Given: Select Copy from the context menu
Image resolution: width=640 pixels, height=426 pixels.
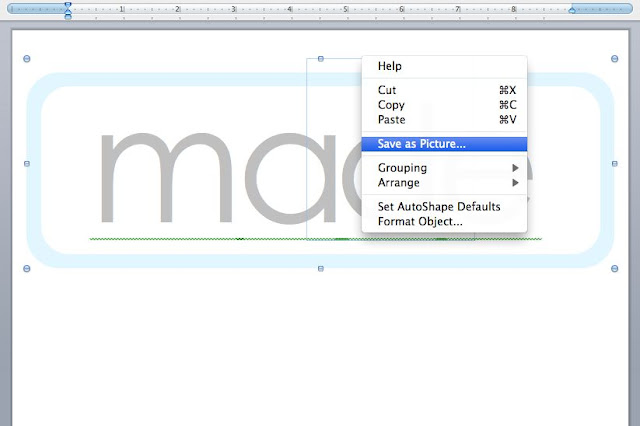Looking at the screenshot, I should (444, 105).
